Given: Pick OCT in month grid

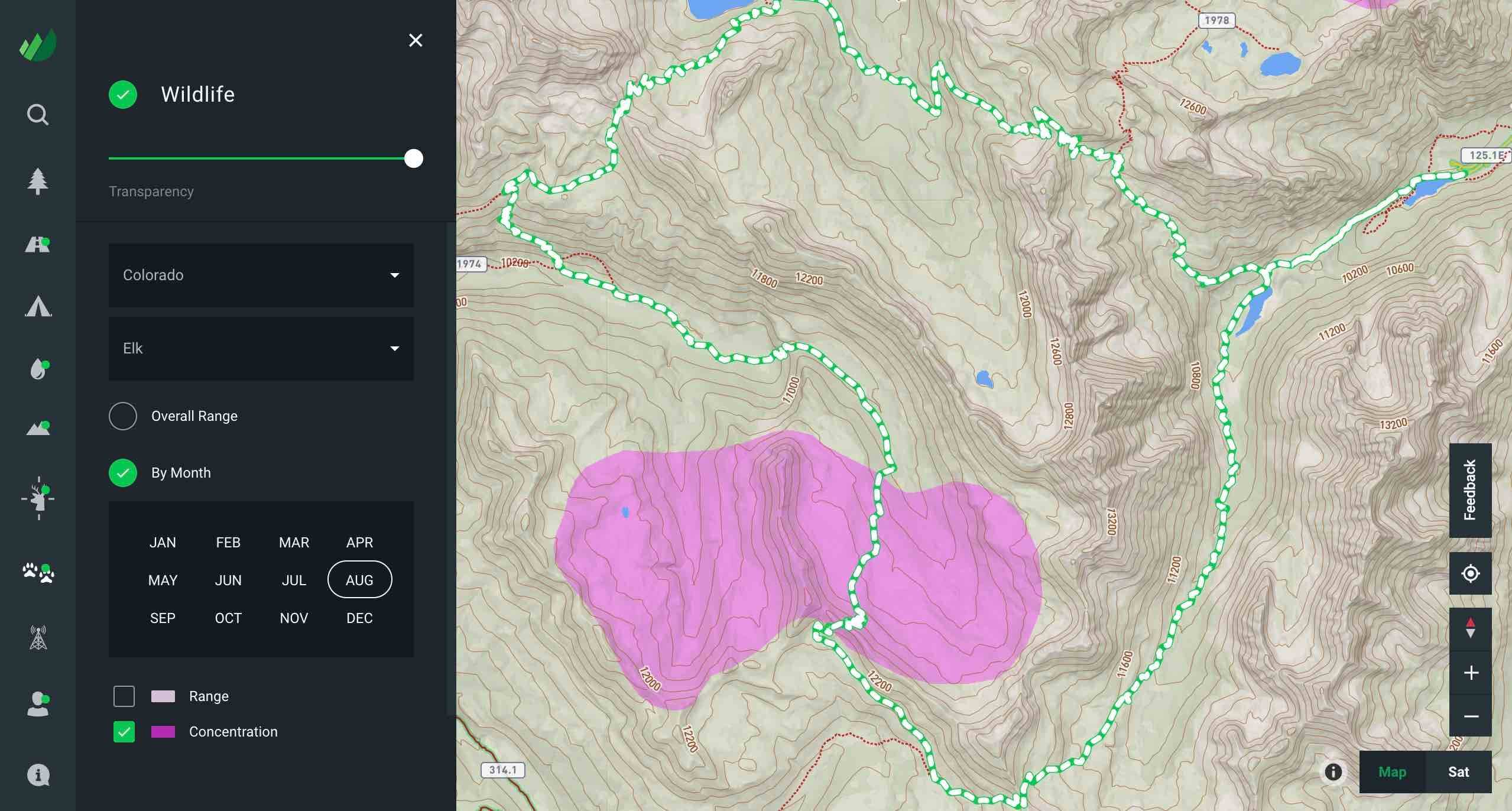Looking at the screenshot, I should coord(228,618).
